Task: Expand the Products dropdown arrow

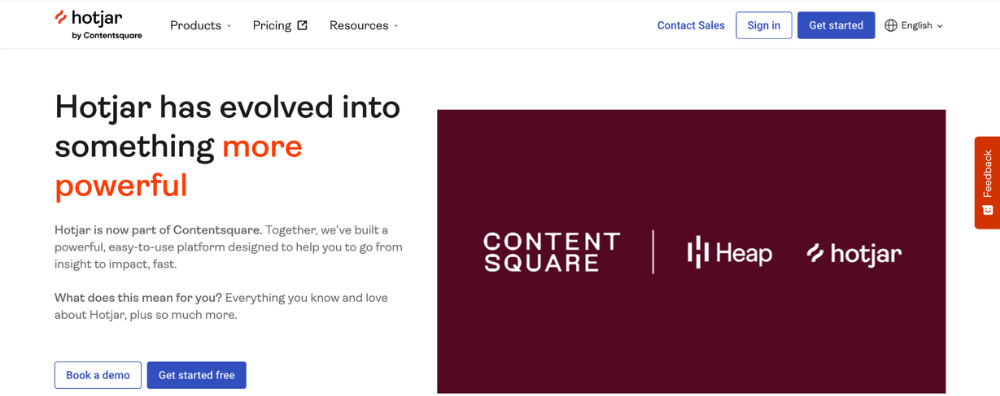Action: 230,26
